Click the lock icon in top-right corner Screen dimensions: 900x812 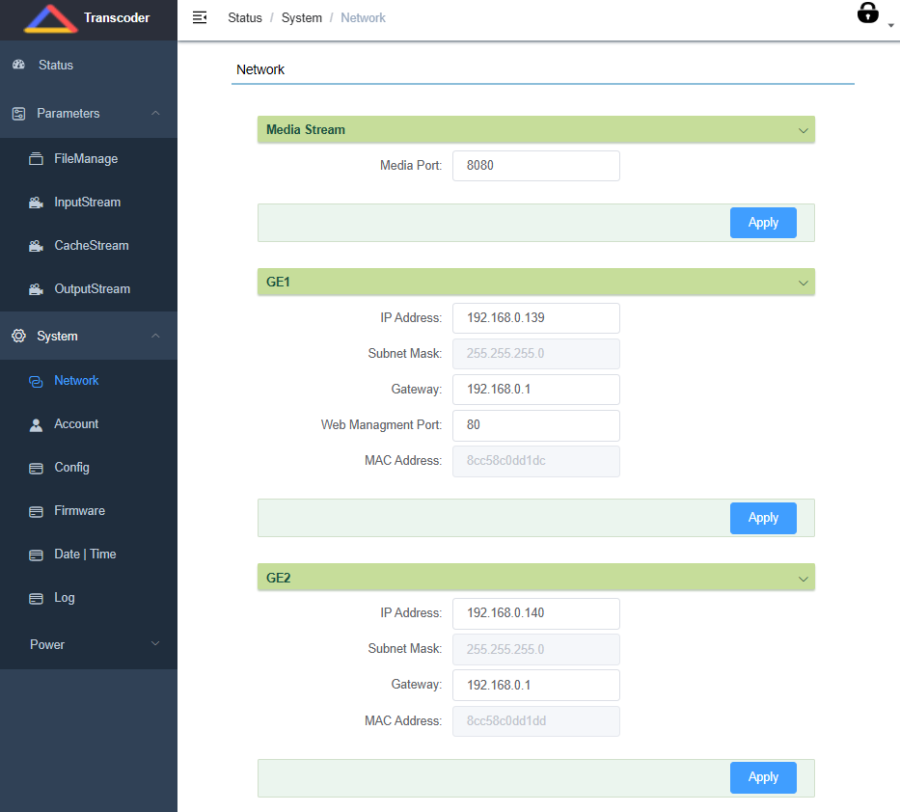click(x=868, y=13)
